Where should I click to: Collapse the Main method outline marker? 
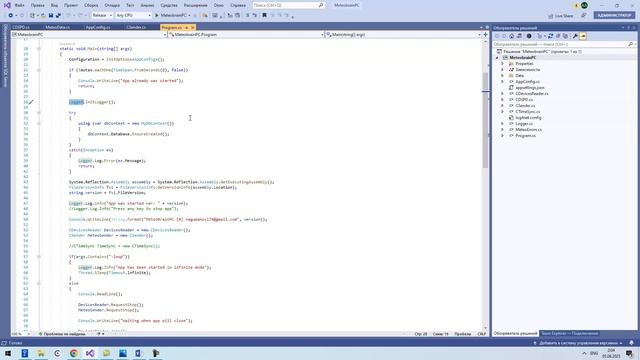(39, 49)
